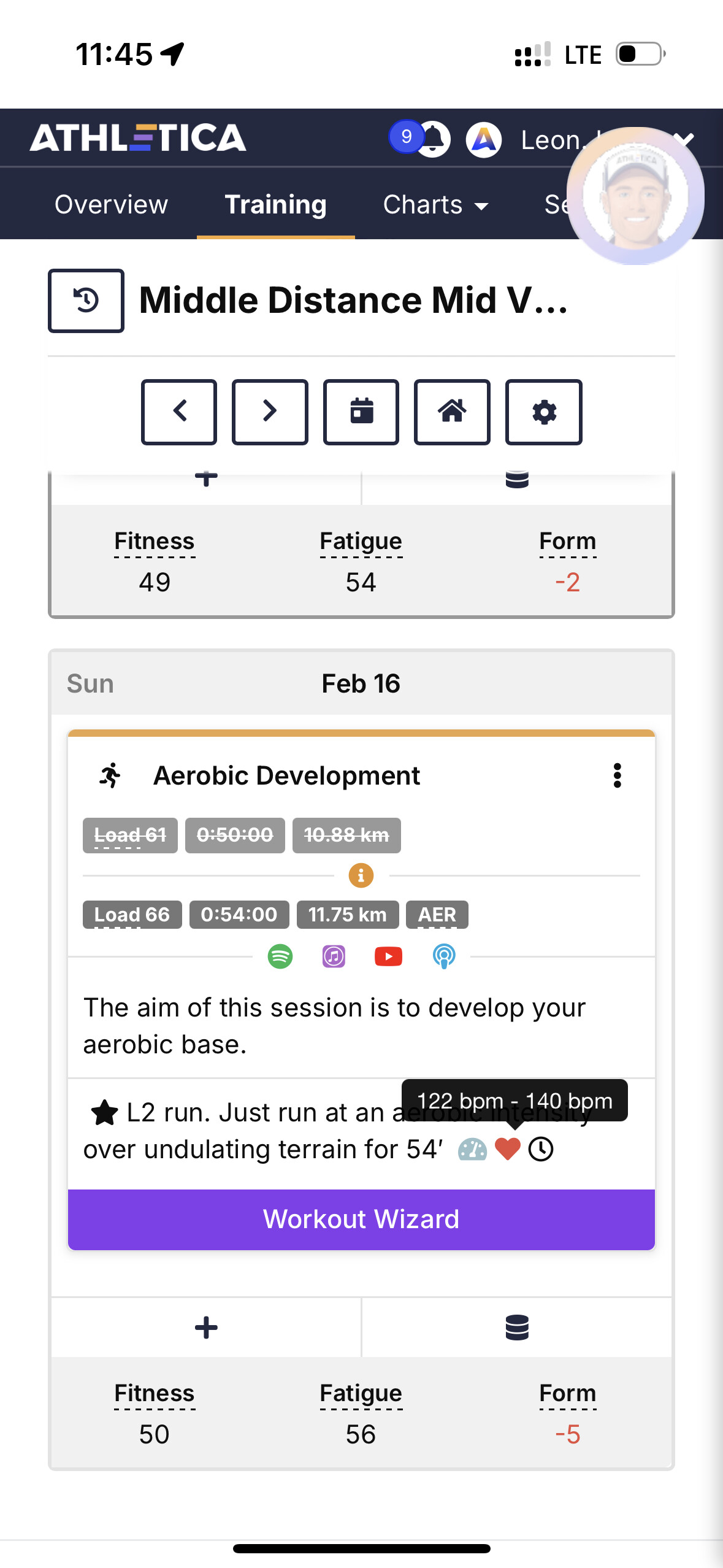723x1568 pixels.
Task: Open the calendar date picker icon
Action: click(361, 412)
